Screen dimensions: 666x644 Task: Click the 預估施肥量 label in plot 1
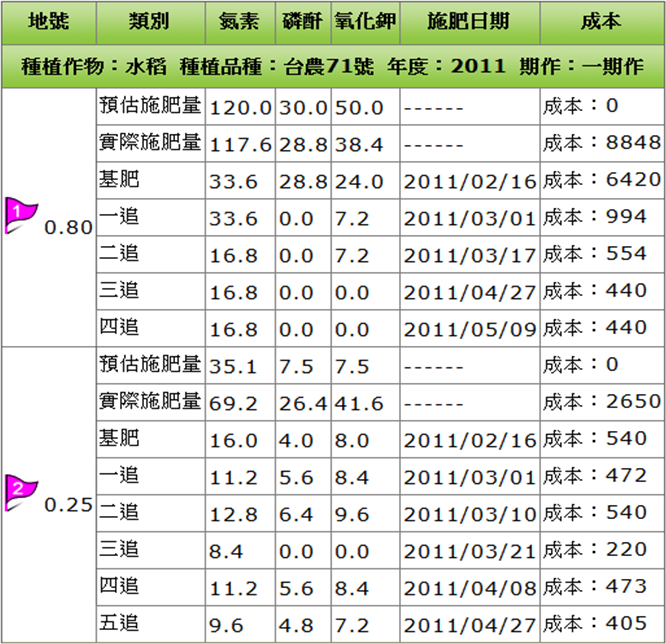point(150,105)
